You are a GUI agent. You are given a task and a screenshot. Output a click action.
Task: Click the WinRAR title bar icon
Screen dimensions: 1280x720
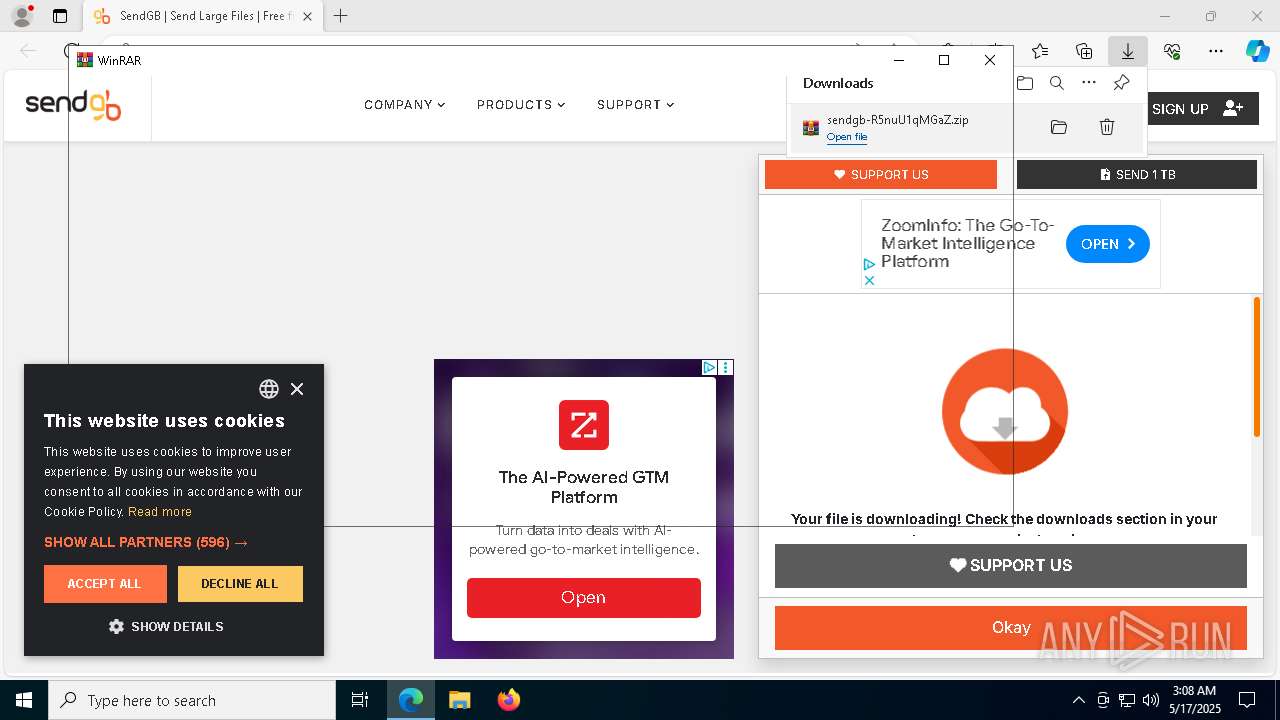[85, 60]
